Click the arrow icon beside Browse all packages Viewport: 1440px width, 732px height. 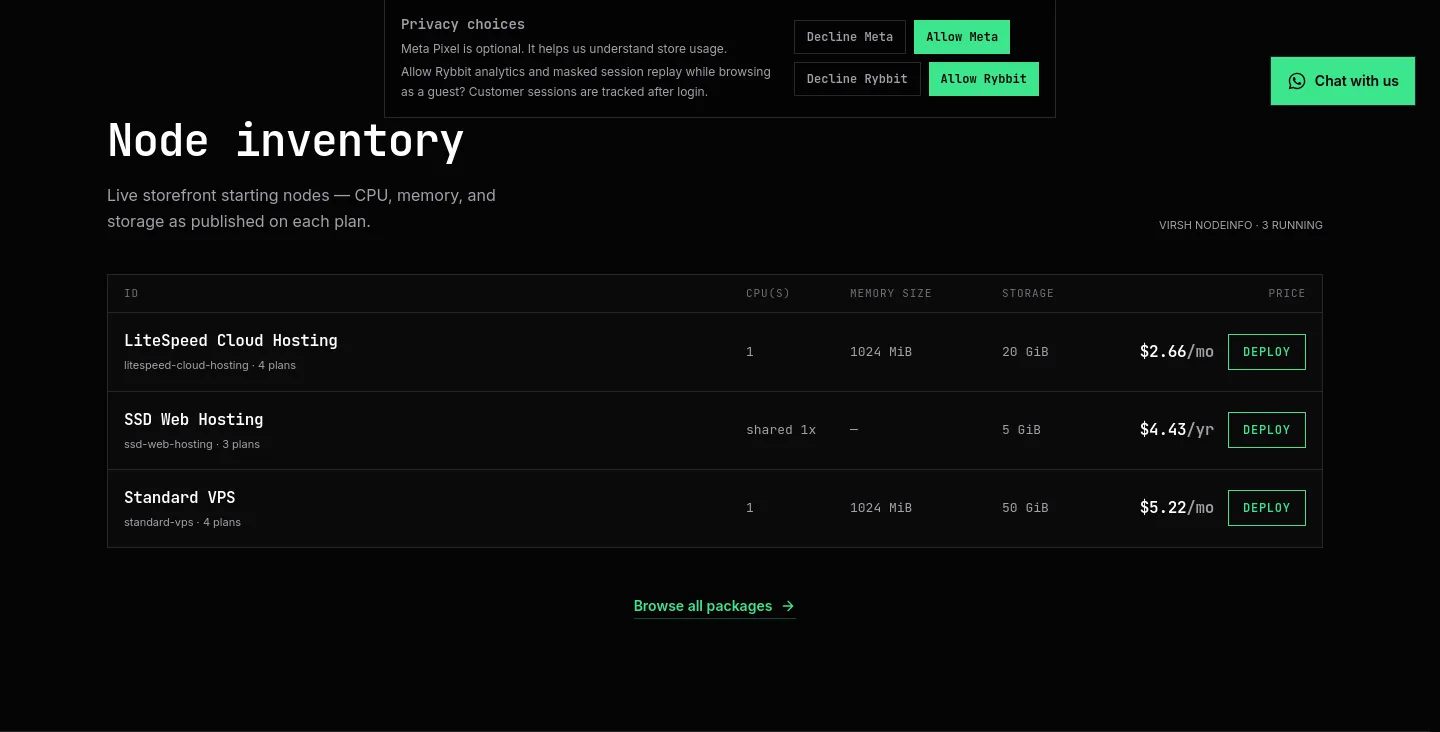788,606
